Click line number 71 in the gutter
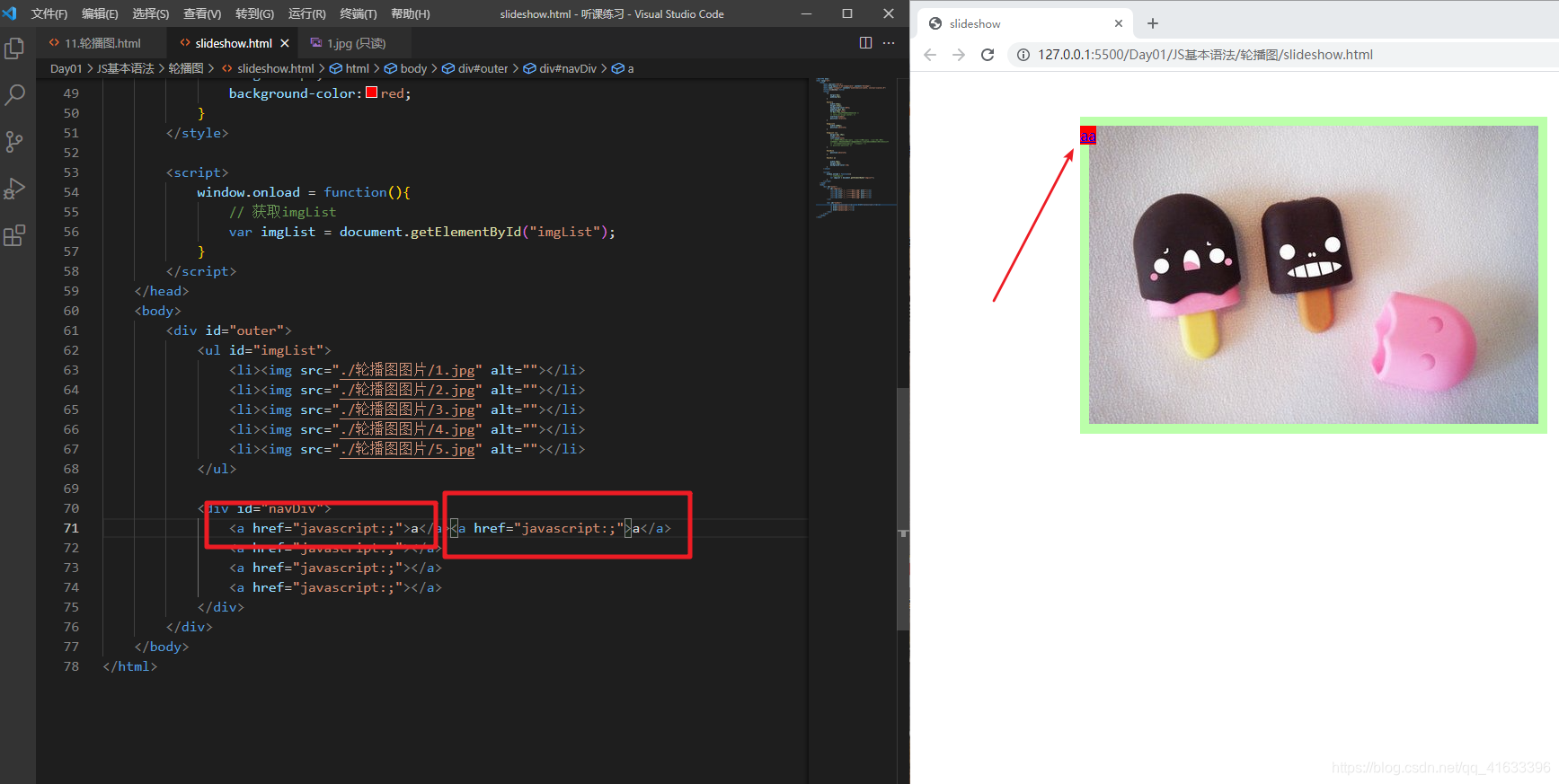 pyautogui.click(x=71, y=528)
